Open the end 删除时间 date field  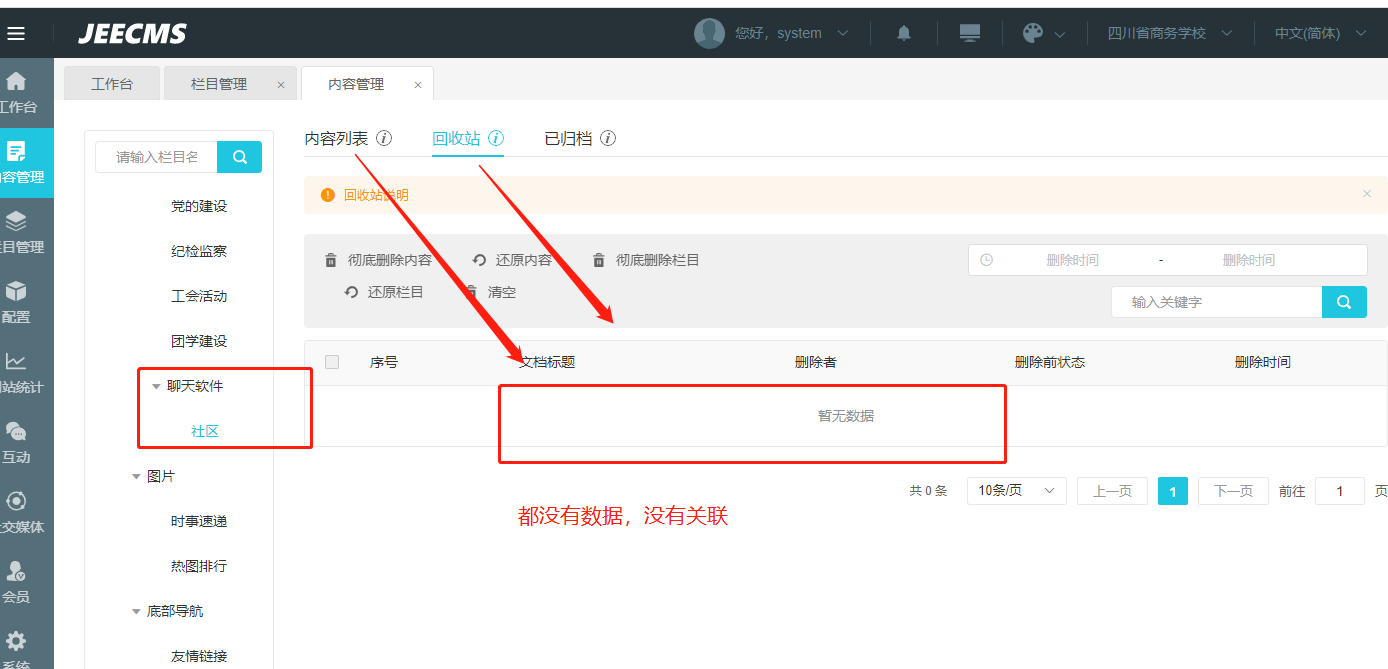point(1248,260)
